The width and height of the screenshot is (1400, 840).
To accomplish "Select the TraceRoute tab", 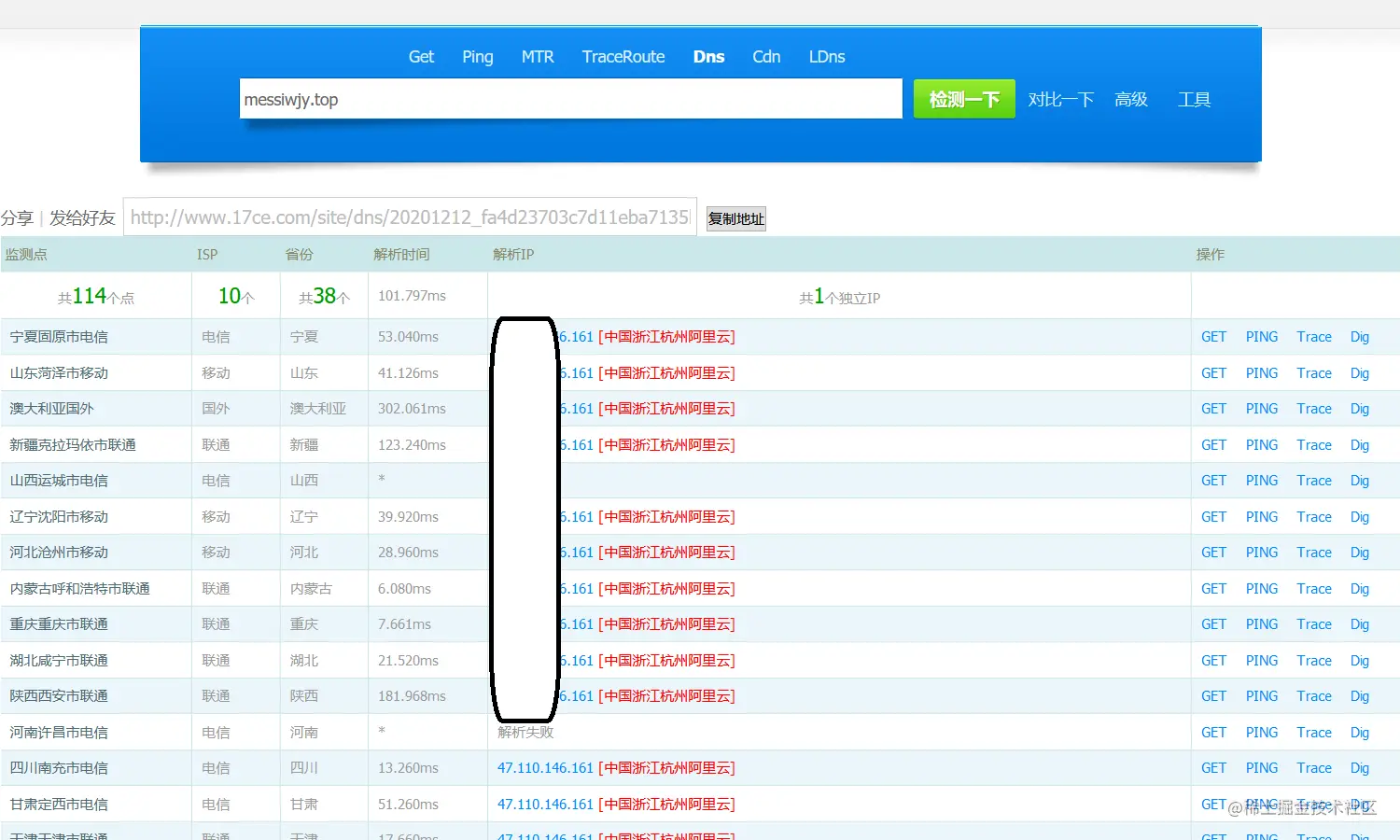I will tap(623, 57).
